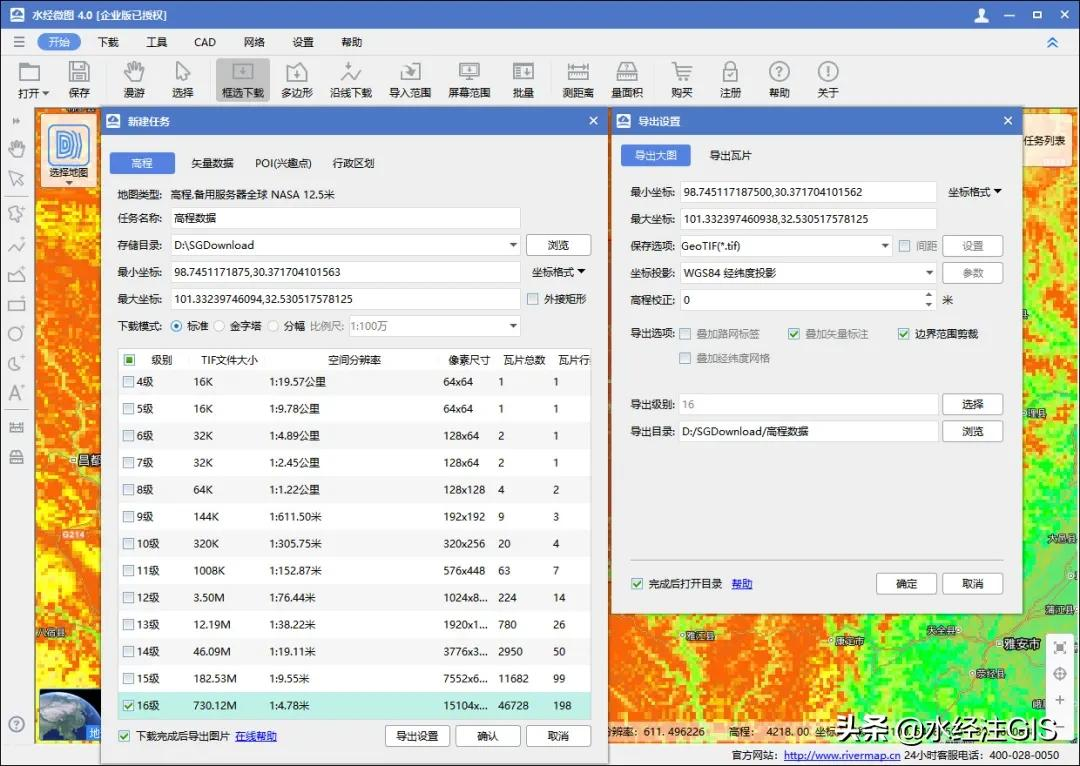Choose the 框选下载 box download tool

[x=242, y=79]
